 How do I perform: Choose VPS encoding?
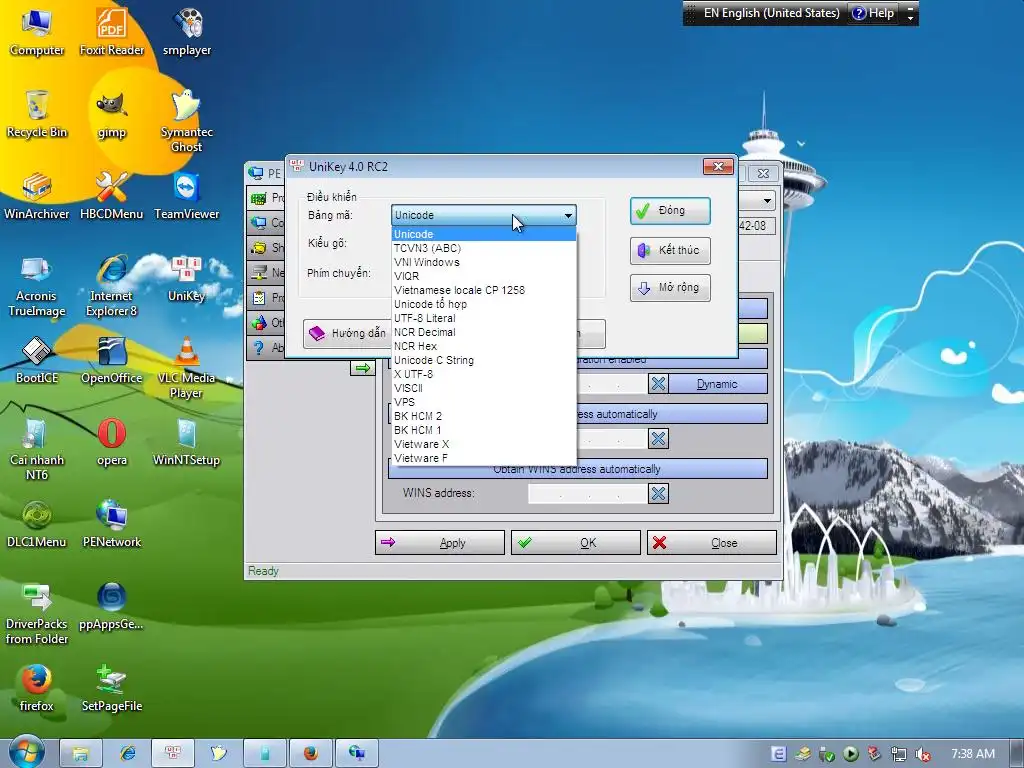click(484, 402)
